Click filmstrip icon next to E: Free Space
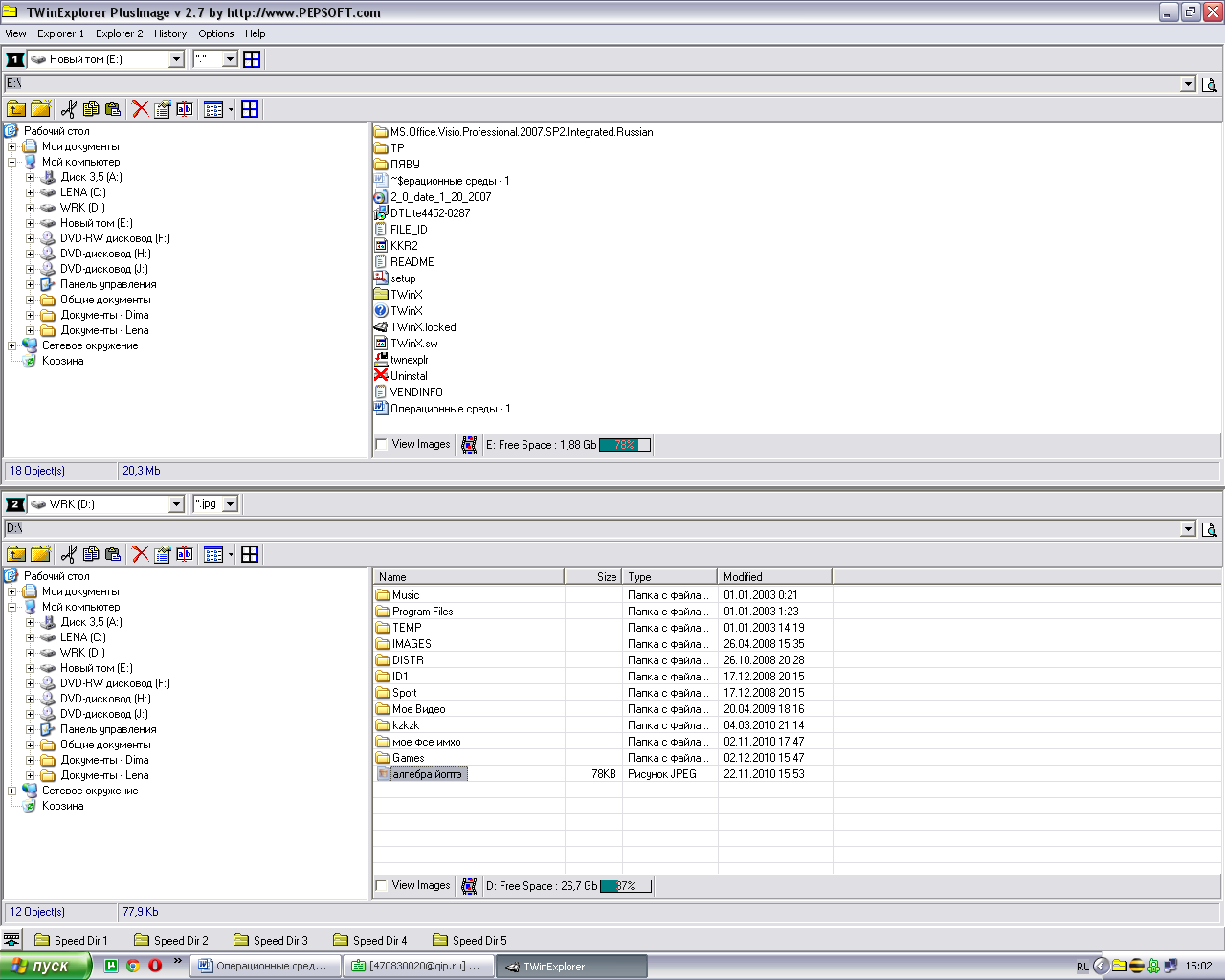1225x980 pixels. coord(469,445)
